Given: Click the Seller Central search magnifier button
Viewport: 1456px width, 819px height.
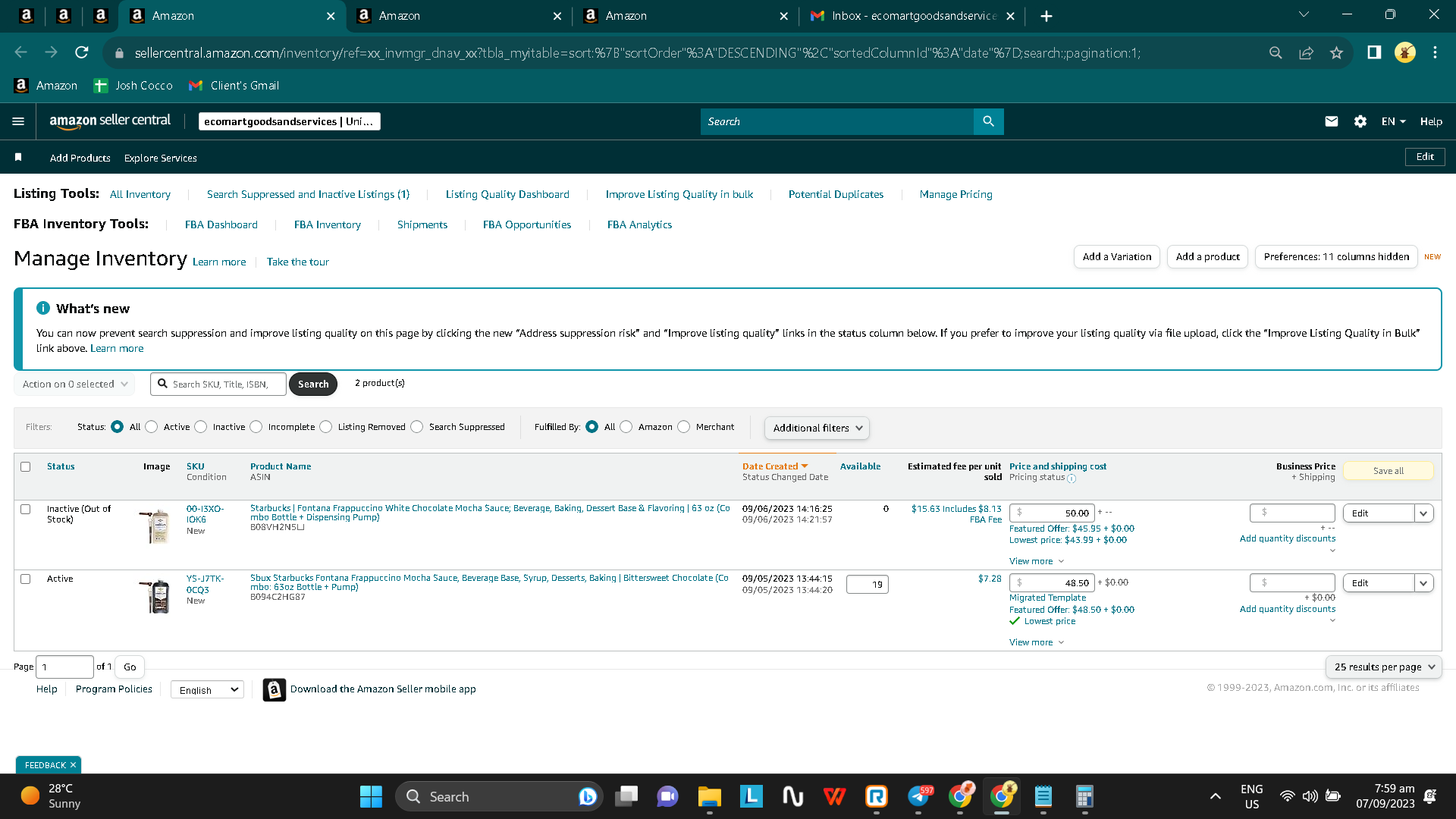Looking at the screenshot, I should (988, 121).
